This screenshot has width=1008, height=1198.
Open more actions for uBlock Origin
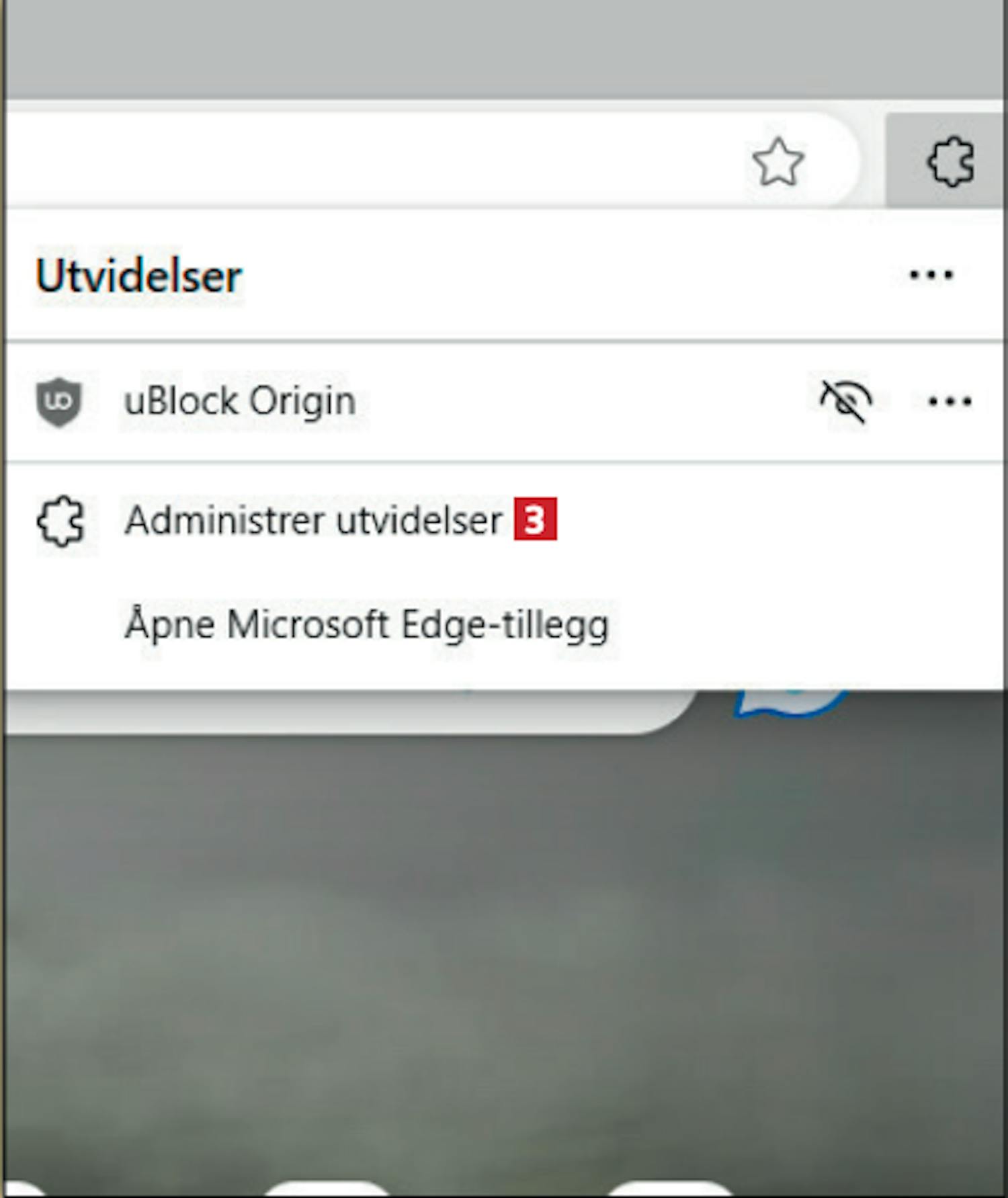pyautogui.click(x=950, y=401)
